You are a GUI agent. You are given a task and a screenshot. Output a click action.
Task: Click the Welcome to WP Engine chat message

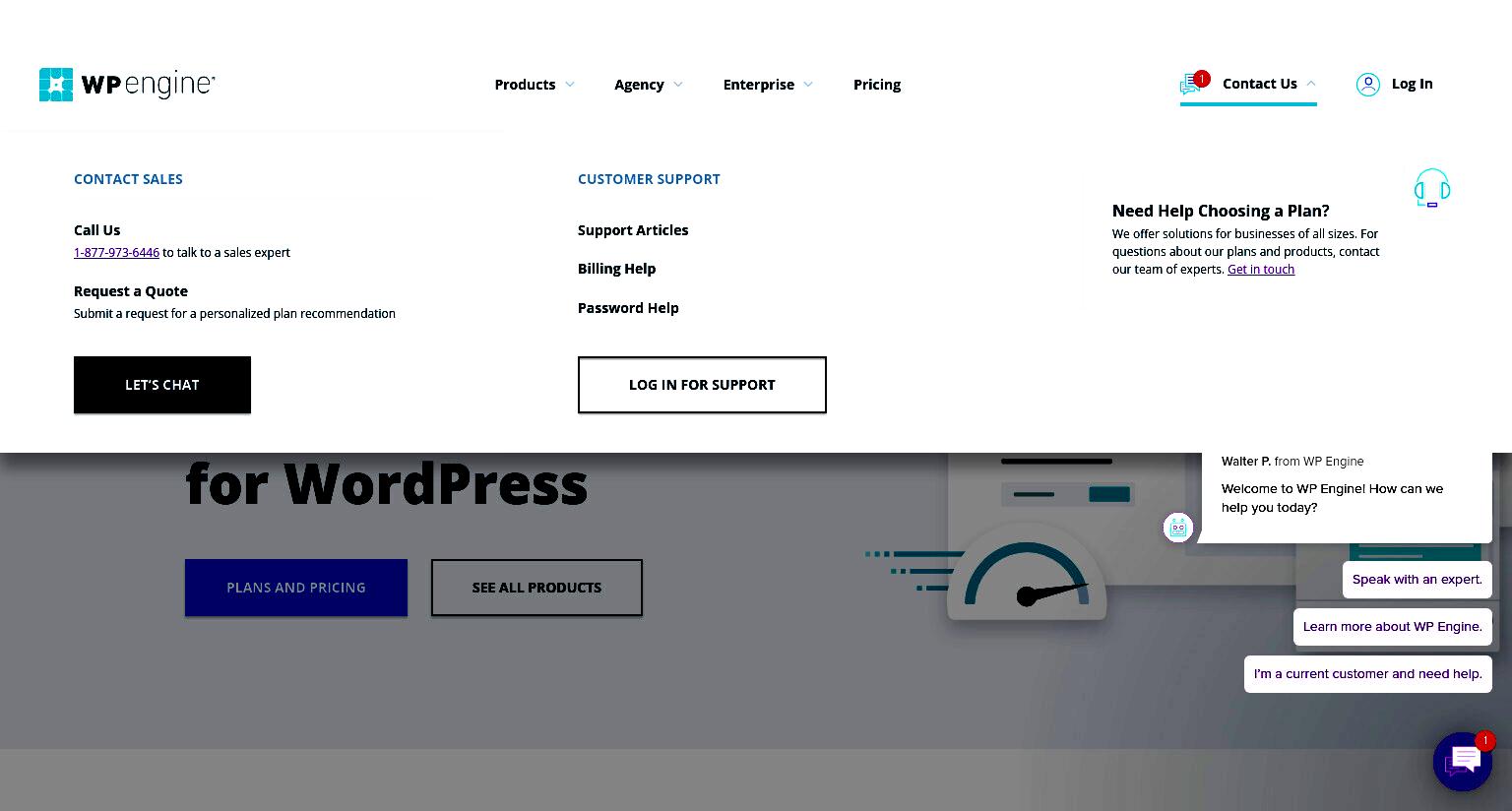point(1332,498)
